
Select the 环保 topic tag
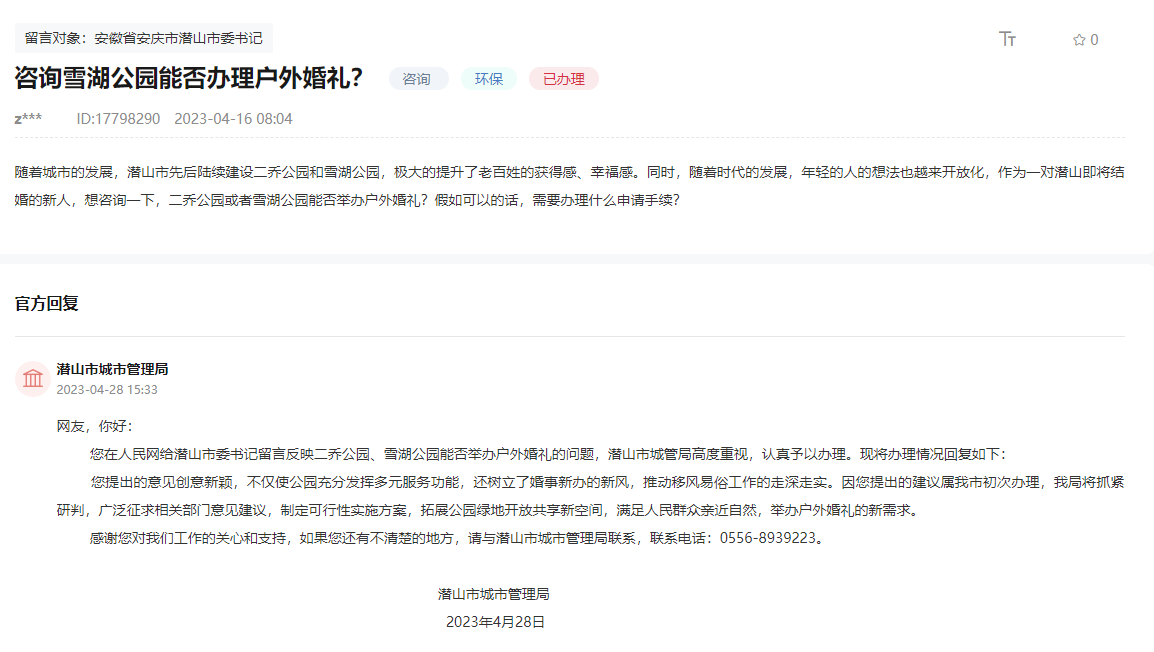point(489,79)
